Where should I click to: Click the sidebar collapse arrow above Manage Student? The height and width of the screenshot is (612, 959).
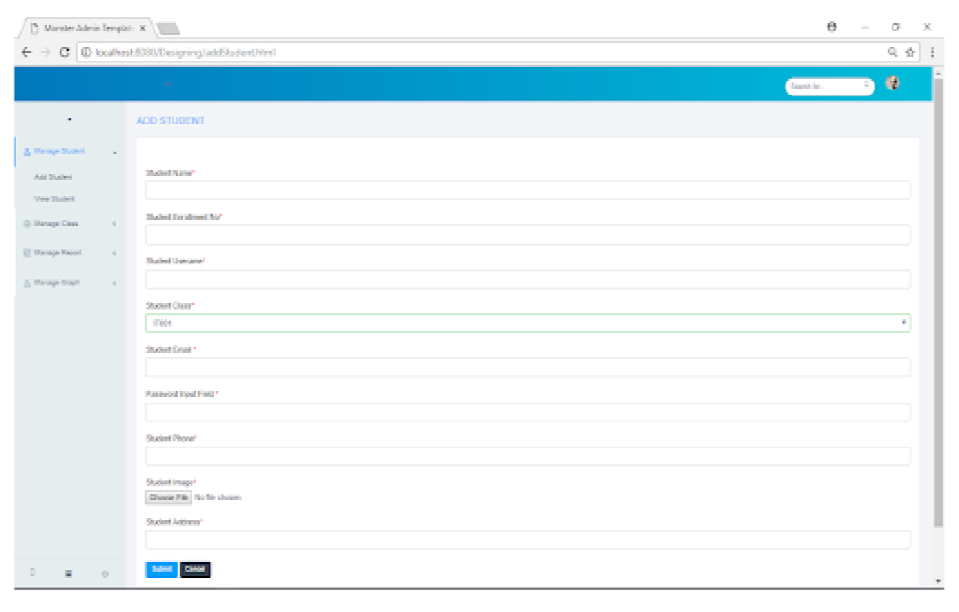70,118
